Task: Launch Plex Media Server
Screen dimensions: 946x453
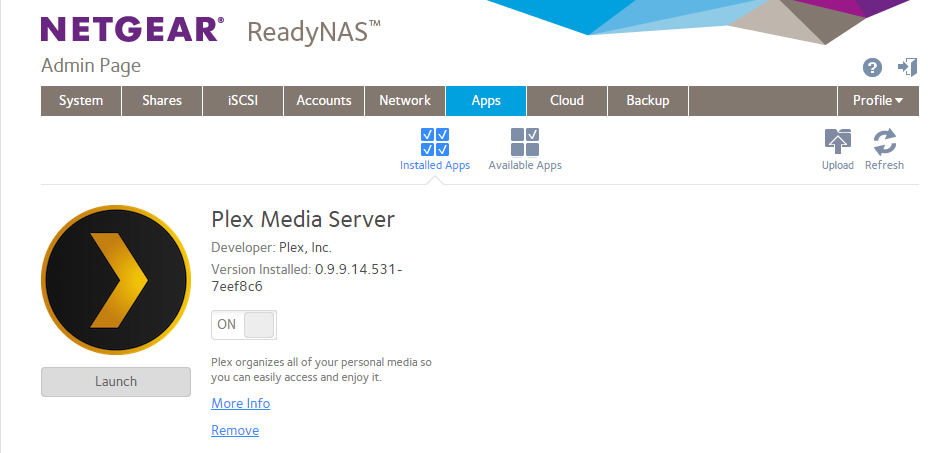Action: (x=116, y=382)
